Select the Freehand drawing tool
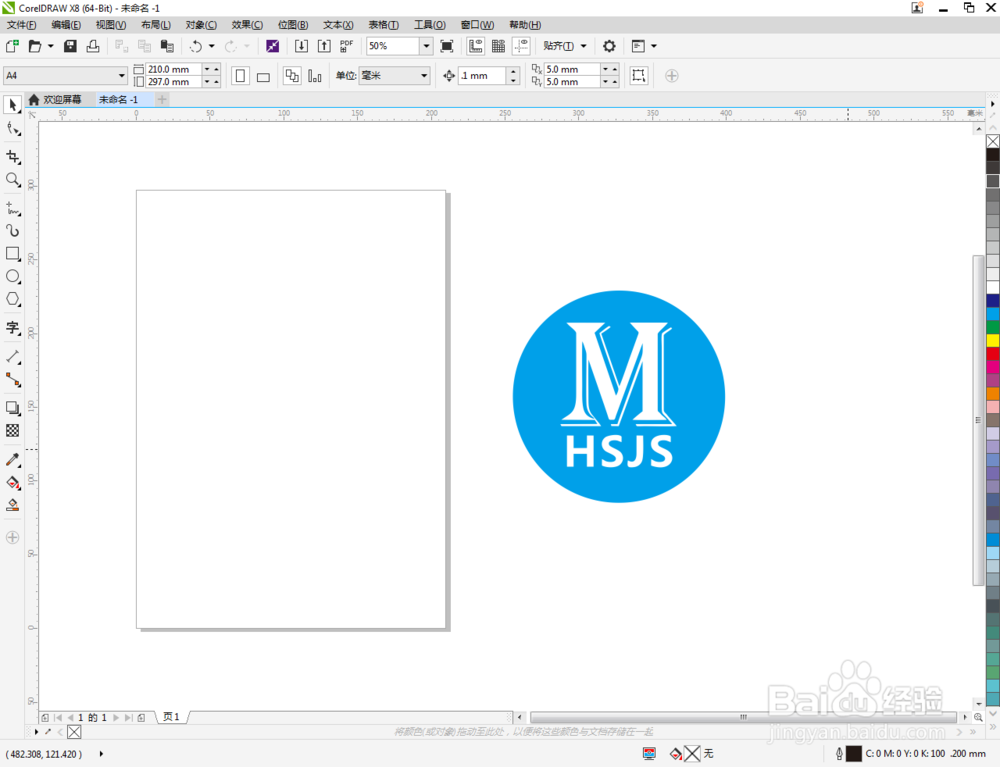The height and width of the screenshot is (767, 1000). point(13,208)
